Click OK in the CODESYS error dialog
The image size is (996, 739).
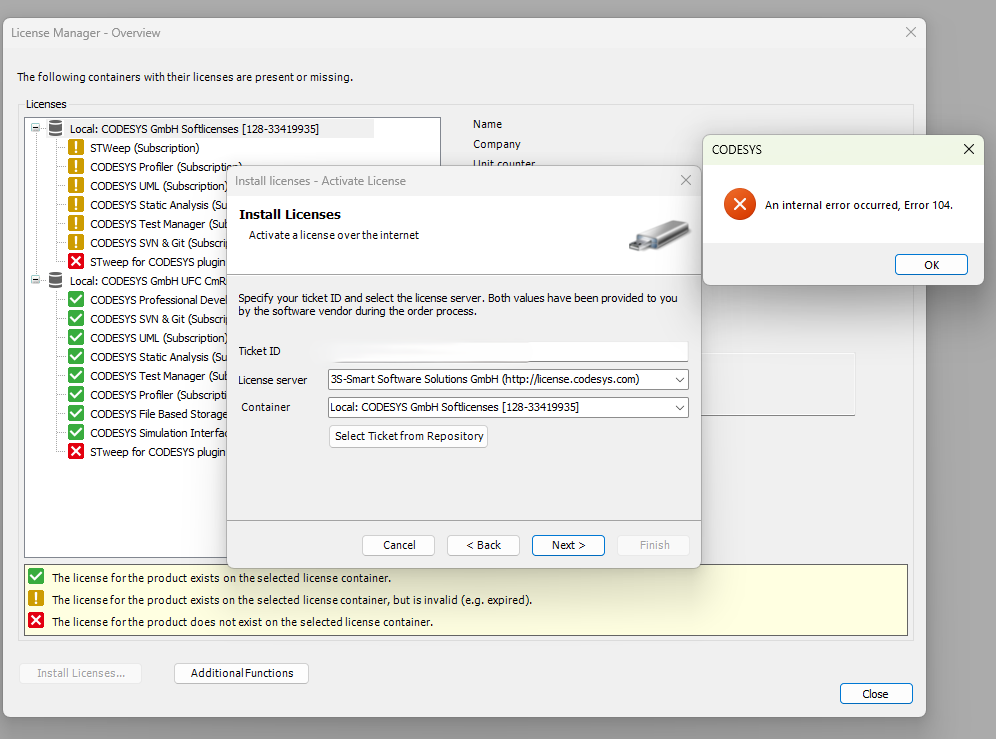pyautogui.click(x=931, y=265)
